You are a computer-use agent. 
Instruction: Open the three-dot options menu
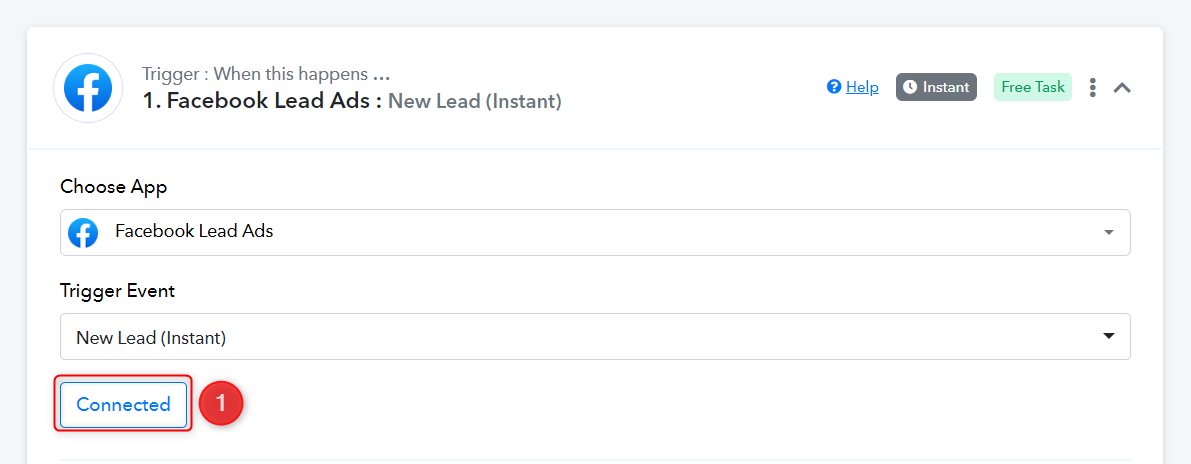[x=1092, y=87]
